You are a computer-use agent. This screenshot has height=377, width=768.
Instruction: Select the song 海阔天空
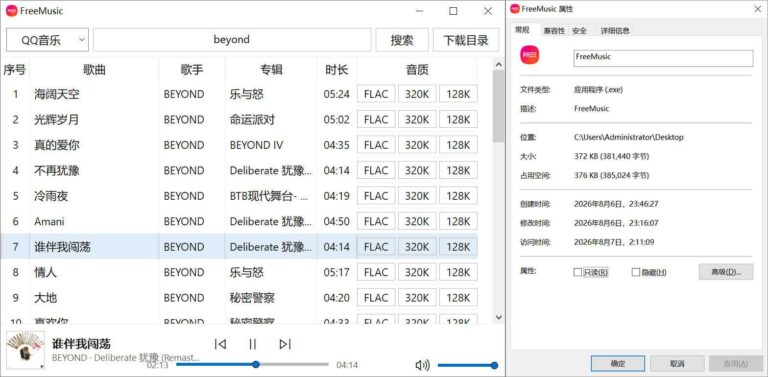pos(57,94)
